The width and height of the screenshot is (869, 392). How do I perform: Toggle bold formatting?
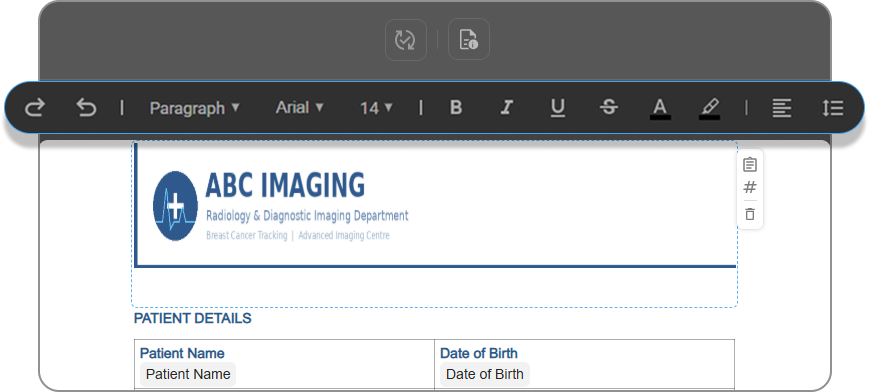click(456, 108)
